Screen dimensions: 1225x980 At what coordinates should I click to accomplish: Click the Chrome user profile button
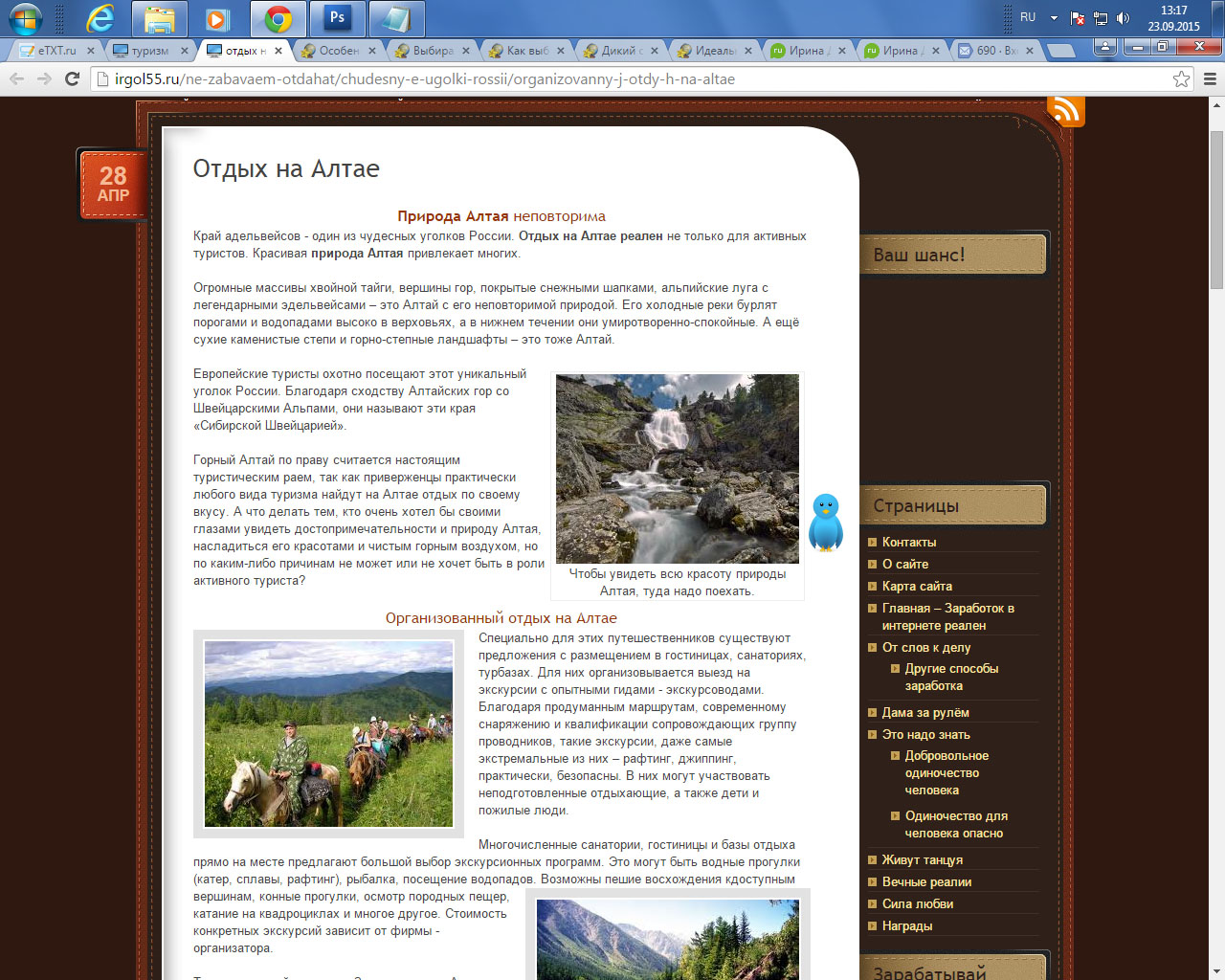pyautogui.click(x=1105, y=46)
